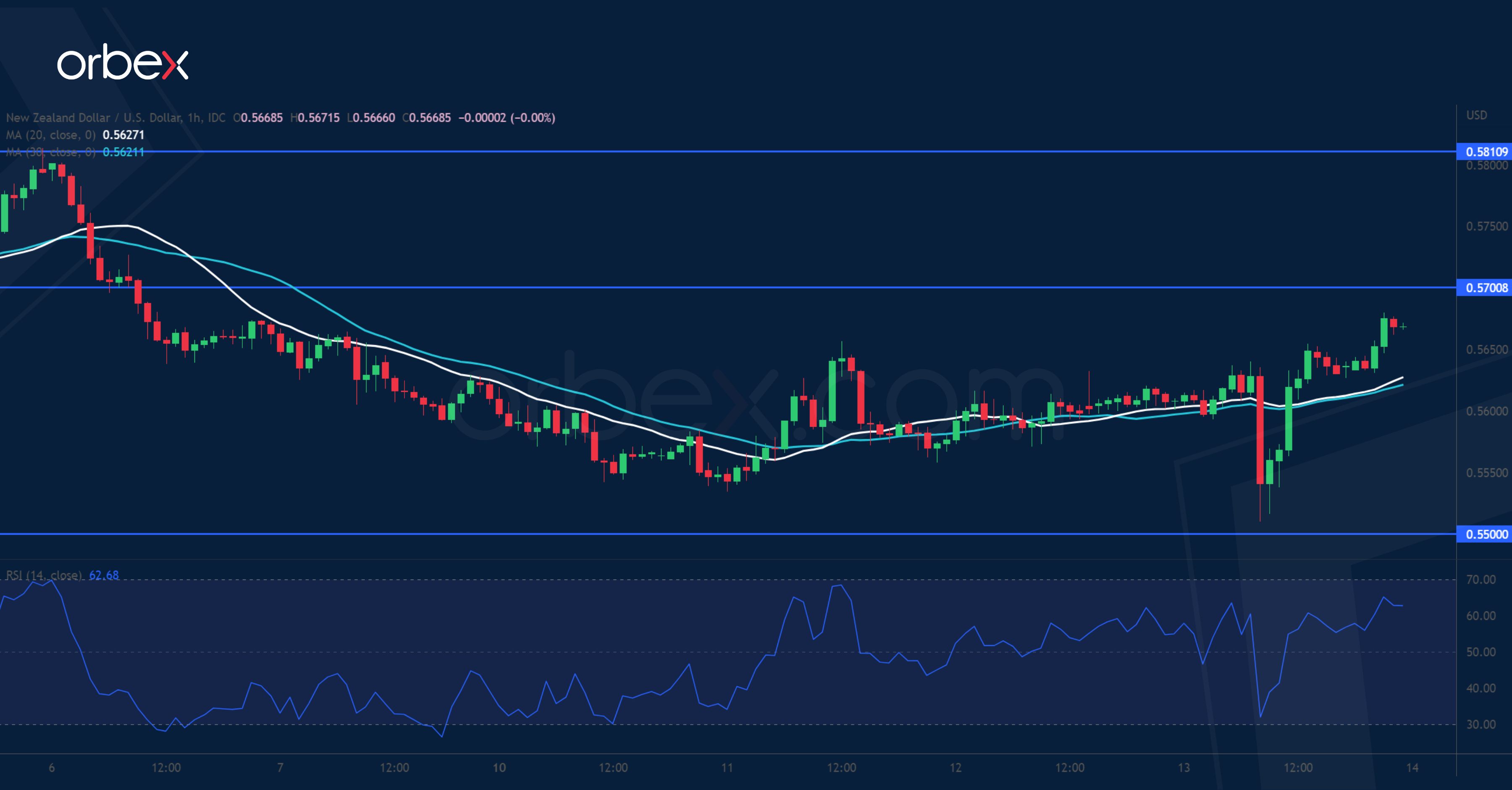The width and height of the screenshot is (1512, 790).
Task: Click the RSI (14, close) indicator label
Action: click(43, 575)
